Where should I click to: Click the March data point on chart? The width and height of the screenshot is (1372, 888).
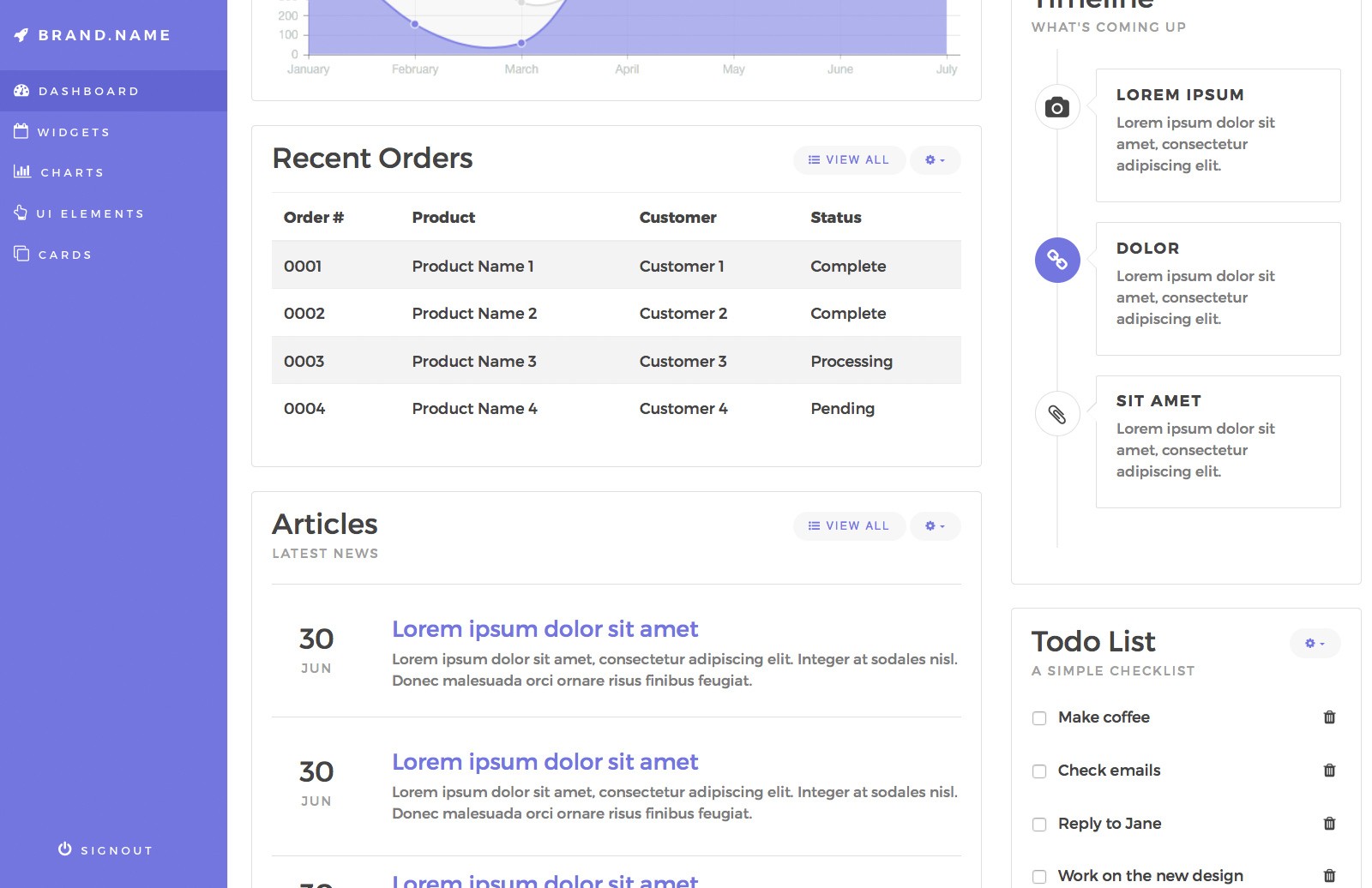coord(521,43)
